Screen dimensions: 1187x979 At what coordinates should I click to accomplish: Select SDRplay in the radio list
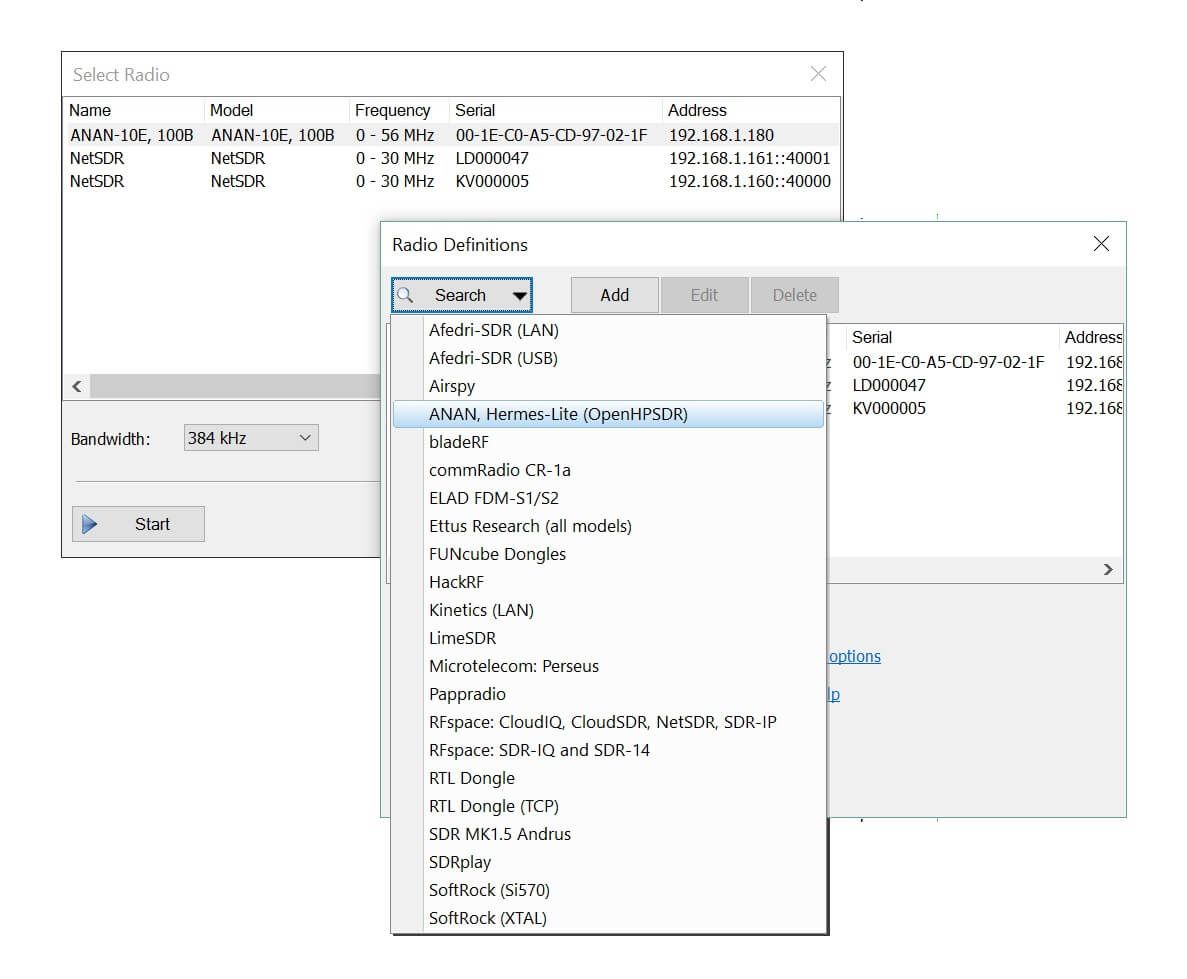[459, 861]
